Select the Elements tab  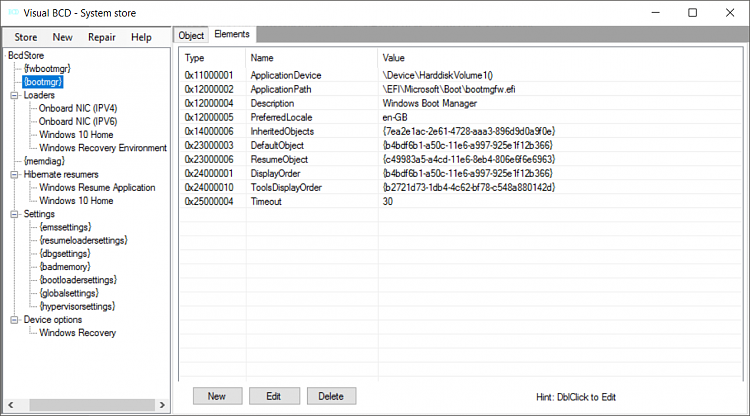pyautogui.click(x=232, y=34)
